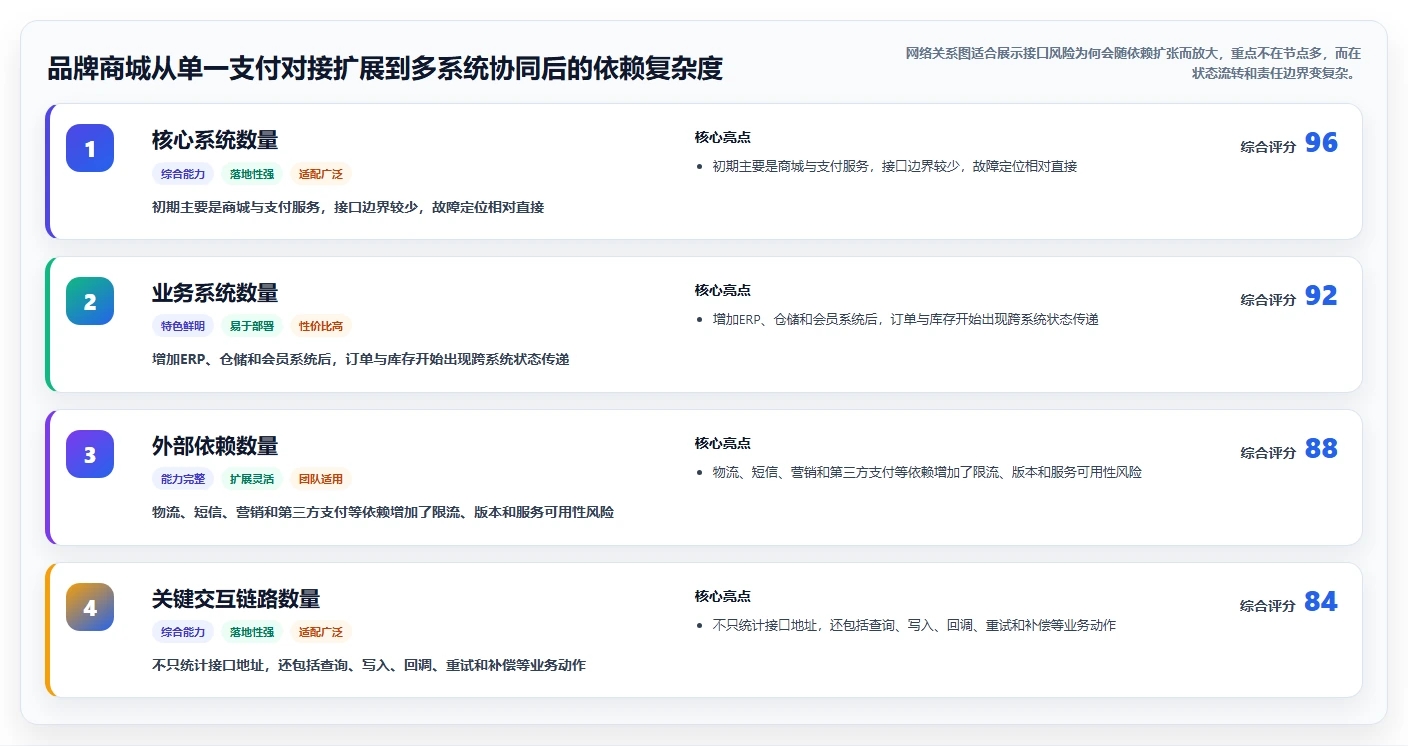Click 综合能力 tag in 关键交互链路数量 card

183,632
